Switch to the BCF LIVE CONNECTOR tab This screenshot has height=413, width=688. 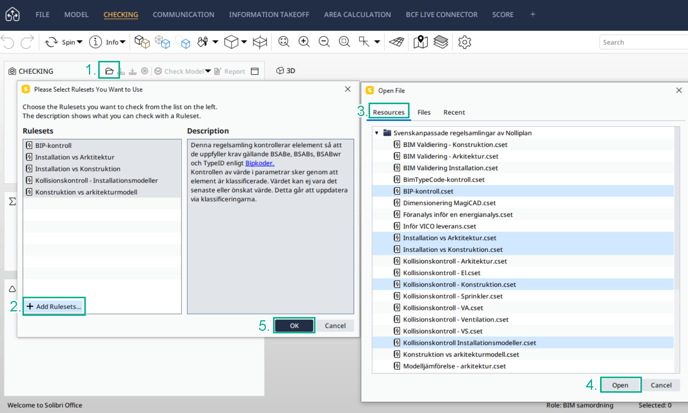[x=441, y=14]
